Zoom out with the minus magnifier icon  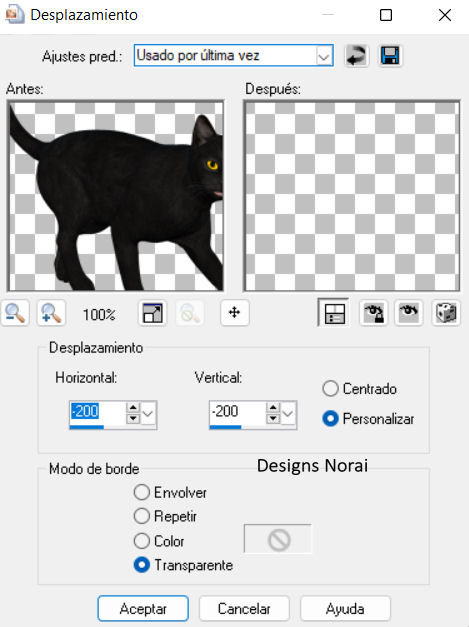(x=15, y=313)
